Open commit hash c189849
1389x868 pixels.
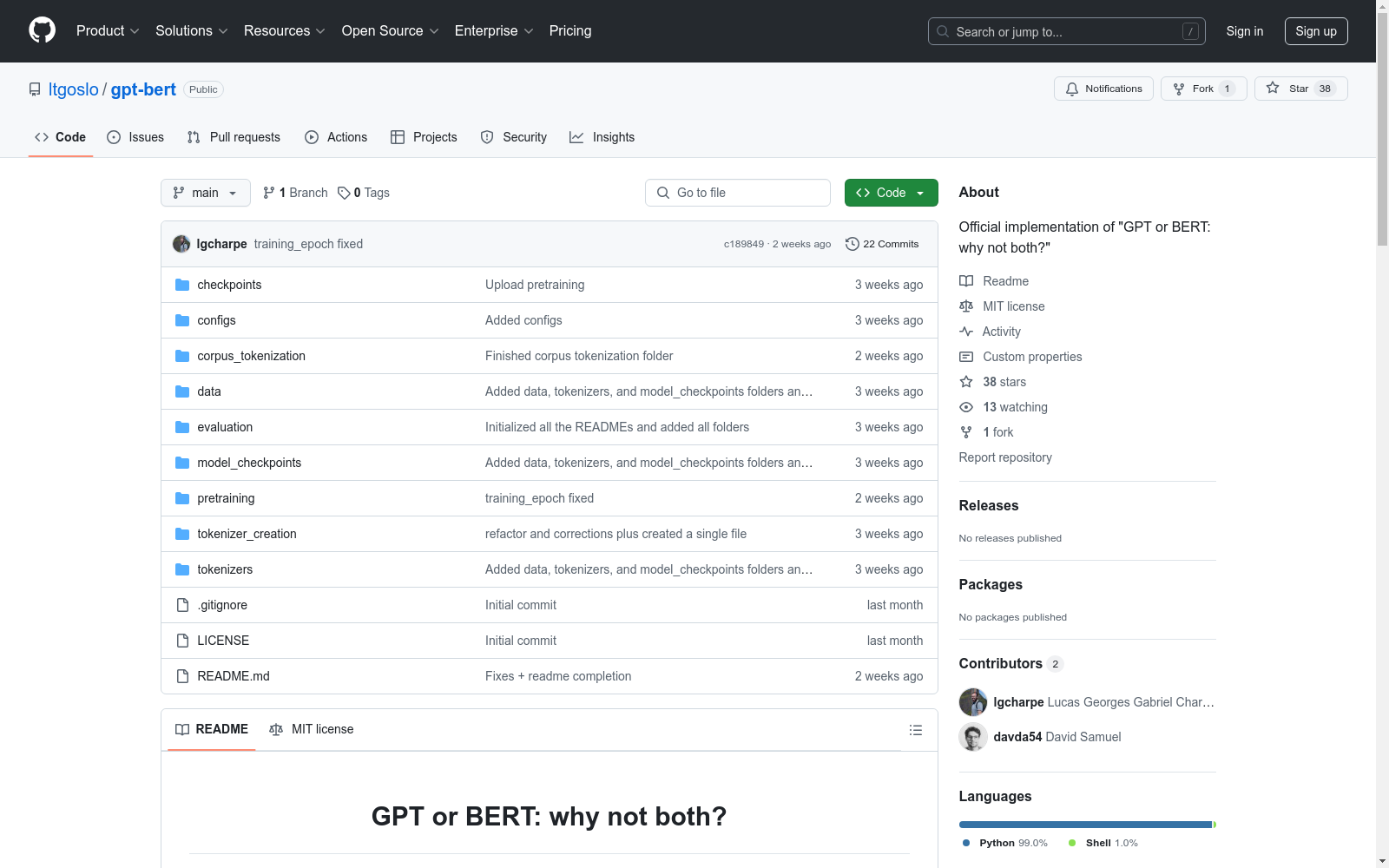pyautogui.click(x=744, y=244)
